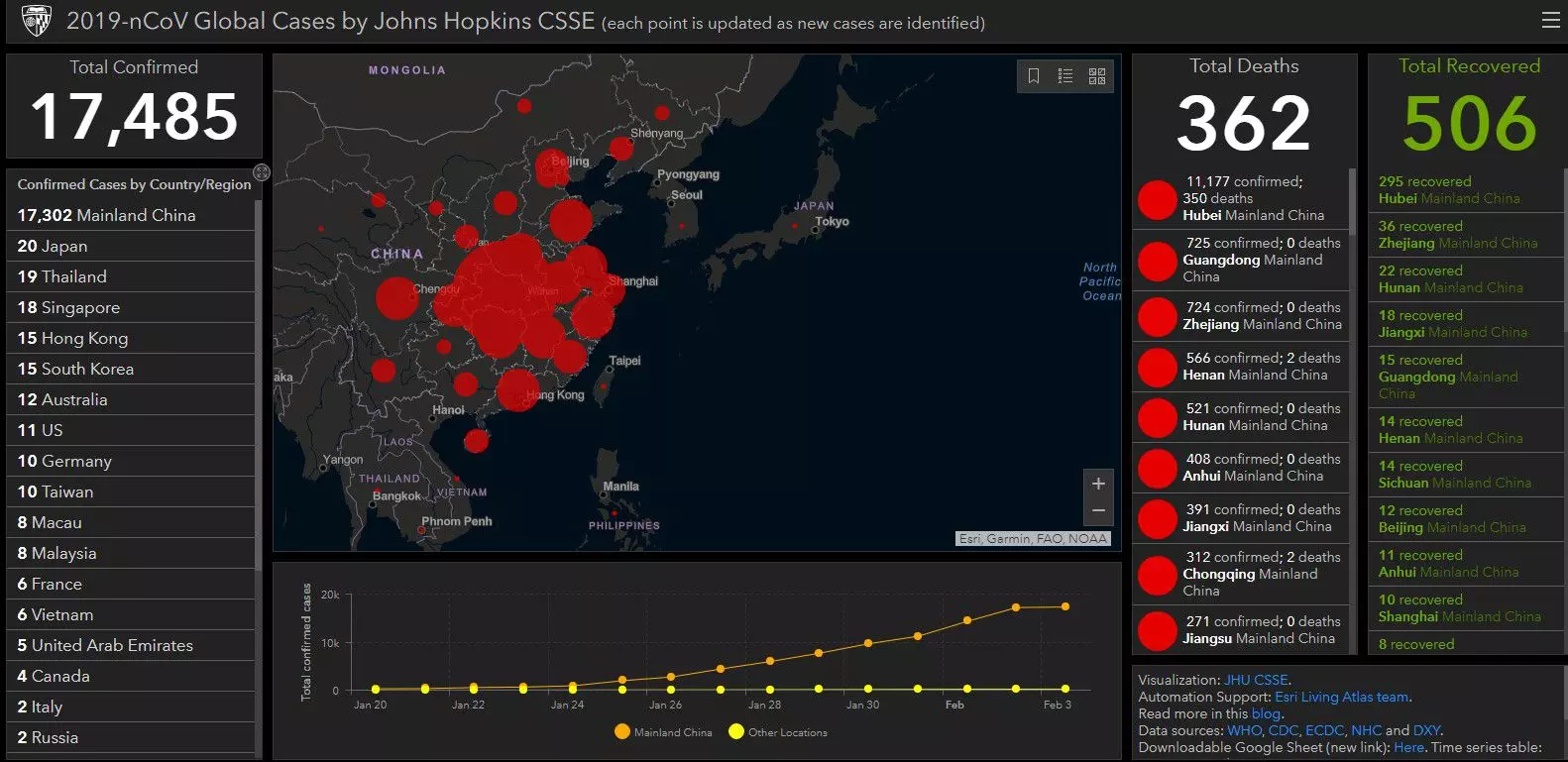Select 20 Japan in country list
Viewport: 1568px width, 762px height.
[x=131, y=246]
